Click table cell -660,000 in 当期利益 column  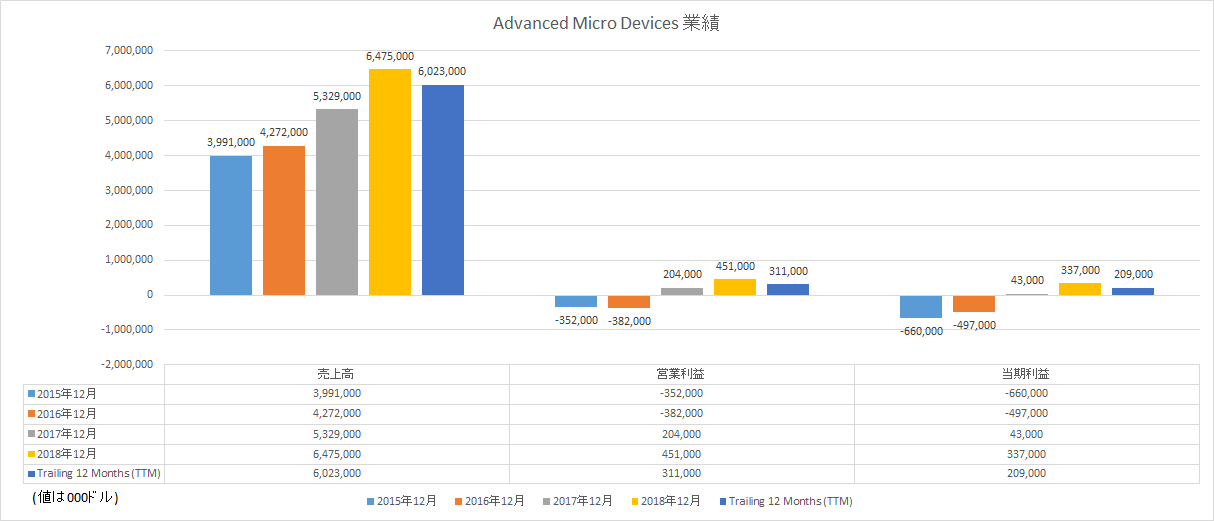[1027, 394]
